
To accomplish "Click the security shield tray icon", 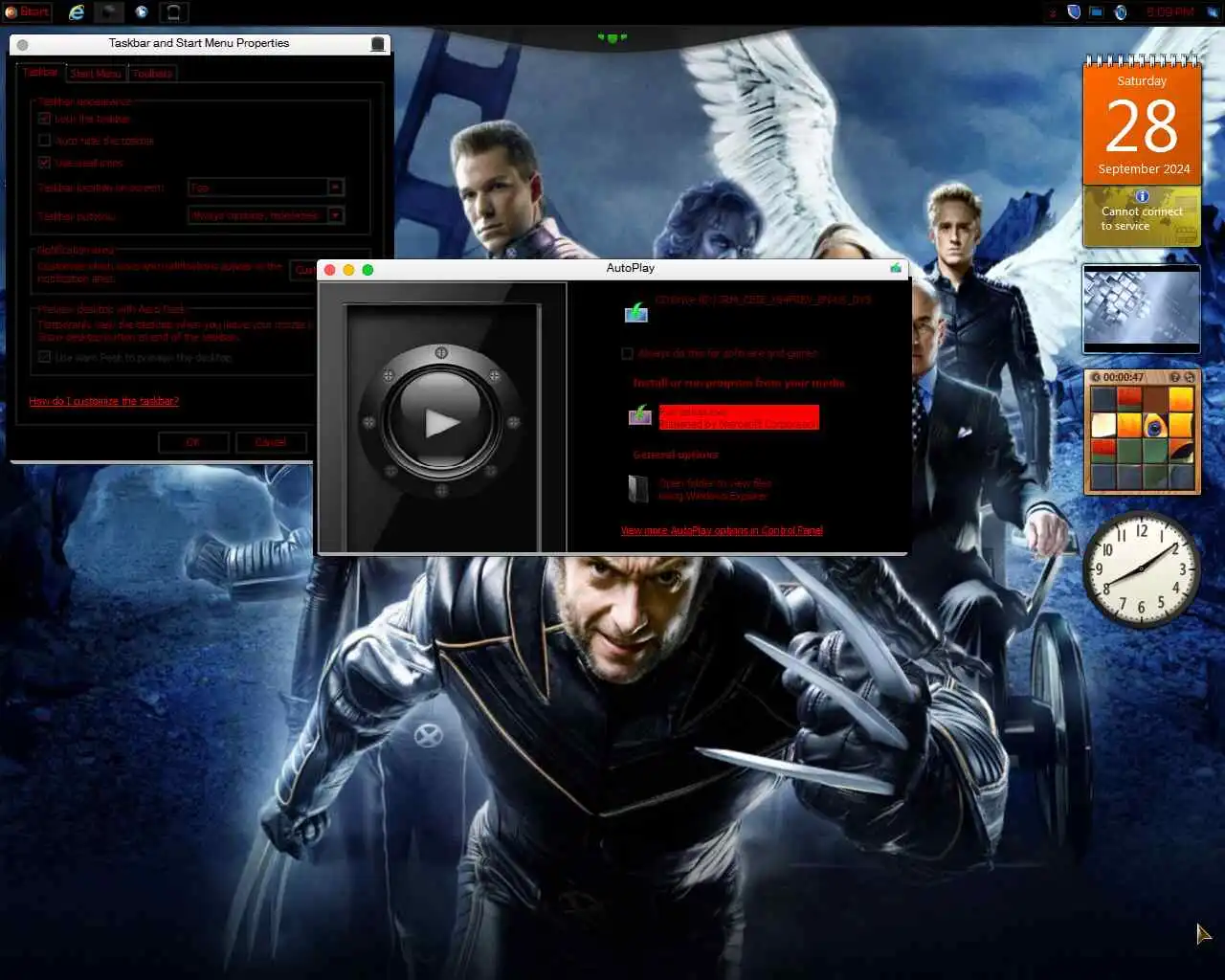I will click(x=1074, y=12).
